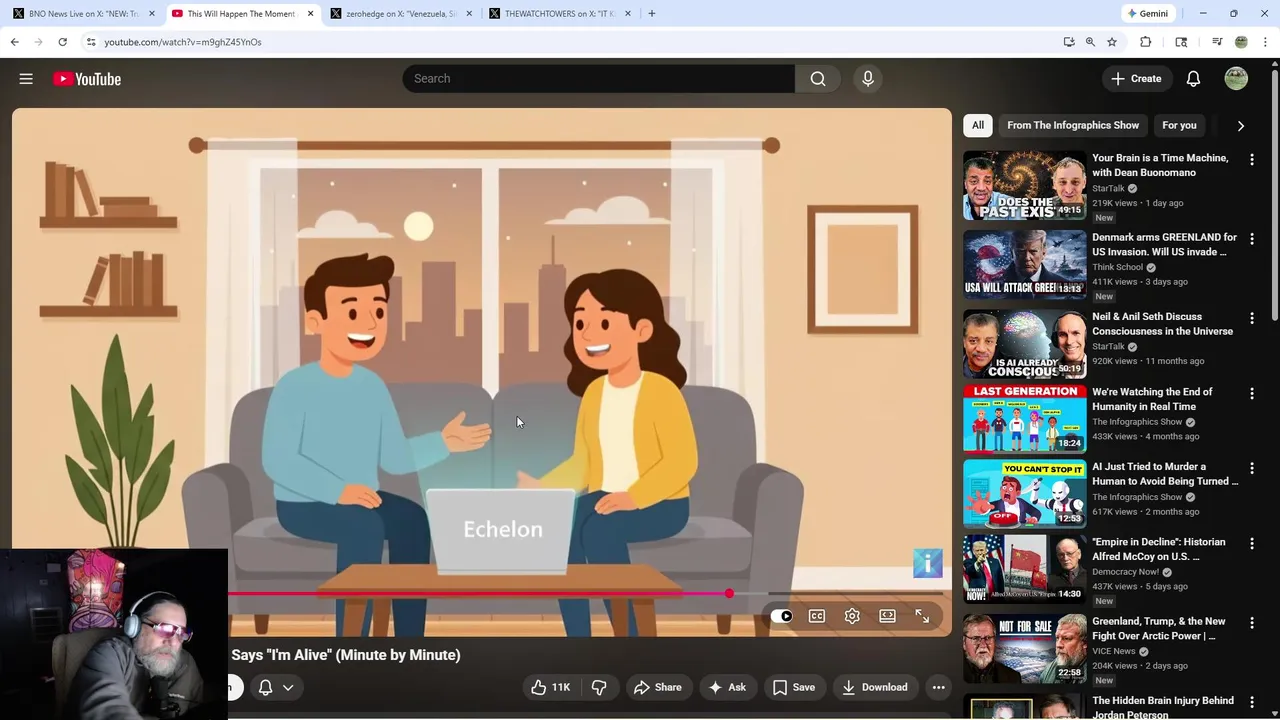This screenshot has height=720, width=1280.
Task: Open options for Denmark arms GREENLAND video
Action: point(1251,239)
